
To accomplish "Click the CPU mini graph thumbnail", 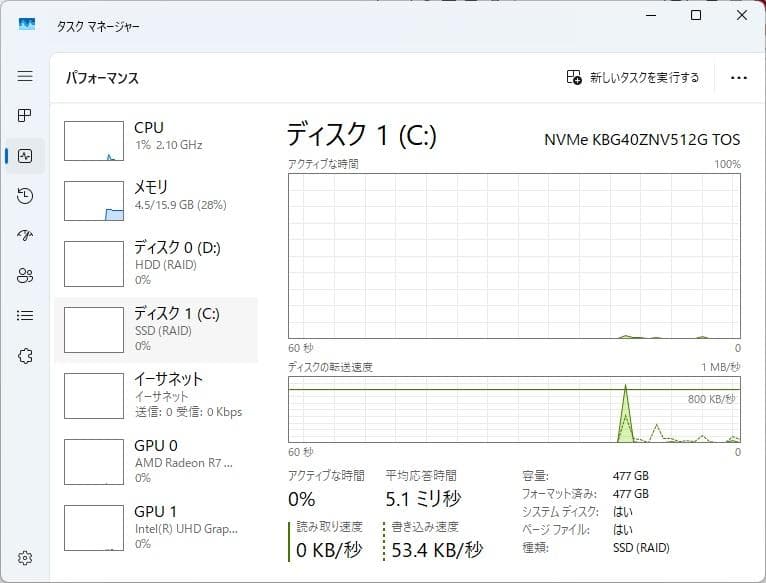I will pos(94,141).
